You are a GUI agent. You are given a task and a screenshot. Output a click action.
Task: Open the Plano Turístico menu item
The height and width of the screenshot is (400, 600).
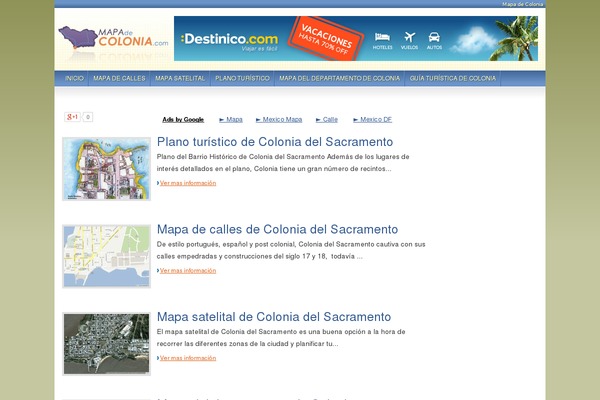click(242, 78)
